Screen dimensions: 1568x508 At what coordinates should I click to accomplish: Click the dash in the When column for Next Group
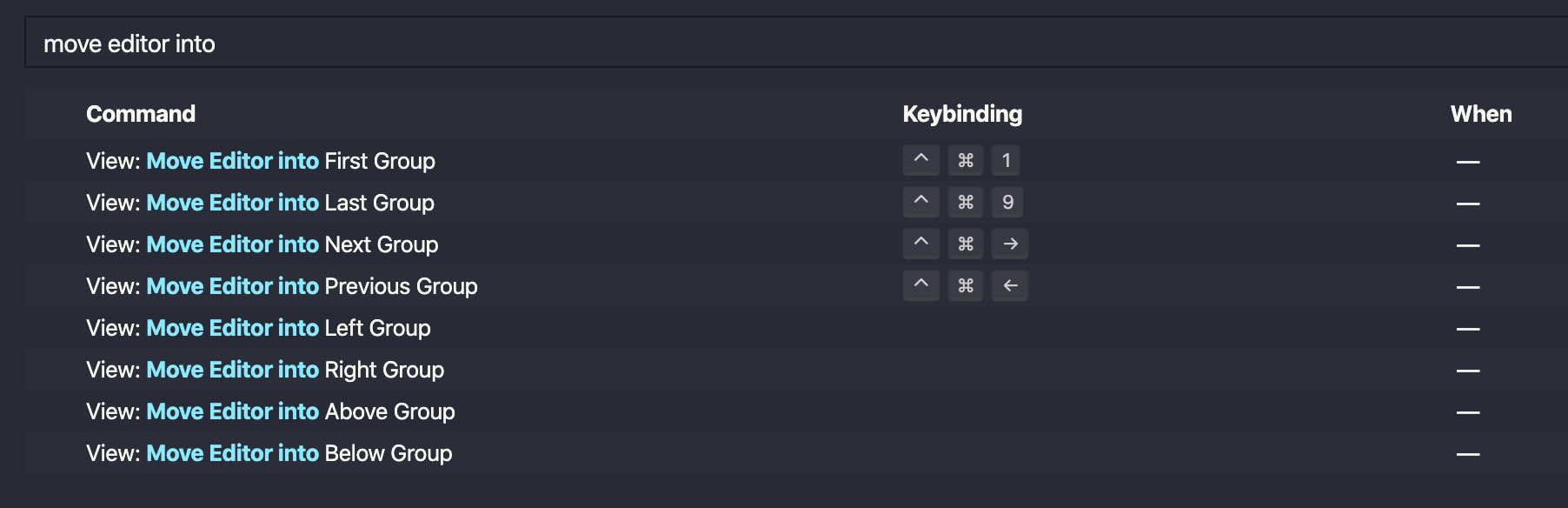pos(1469,244)
